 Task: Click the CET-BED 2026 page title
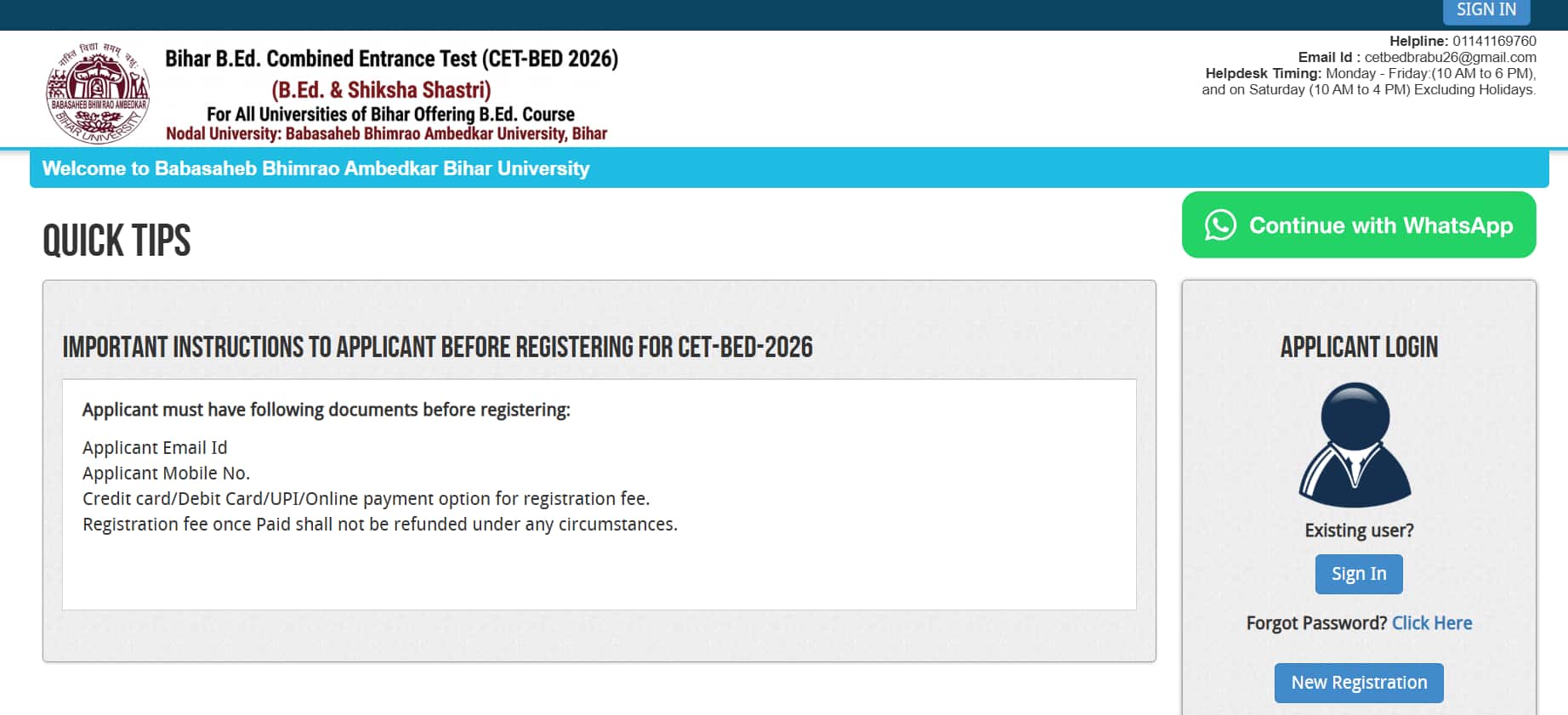tap(391, 59)
